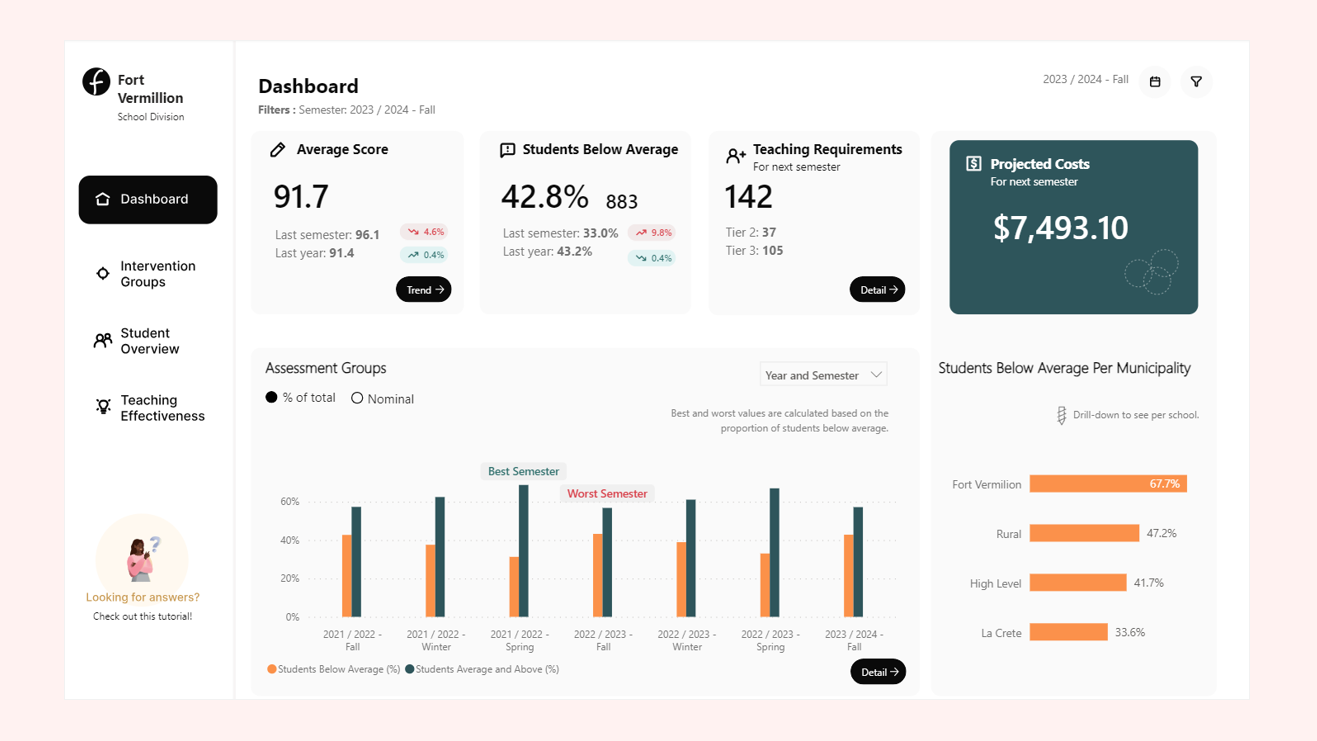Open the calendar date picker icon
This screenshot has width=1317, height=741.
coord(1154,81)
